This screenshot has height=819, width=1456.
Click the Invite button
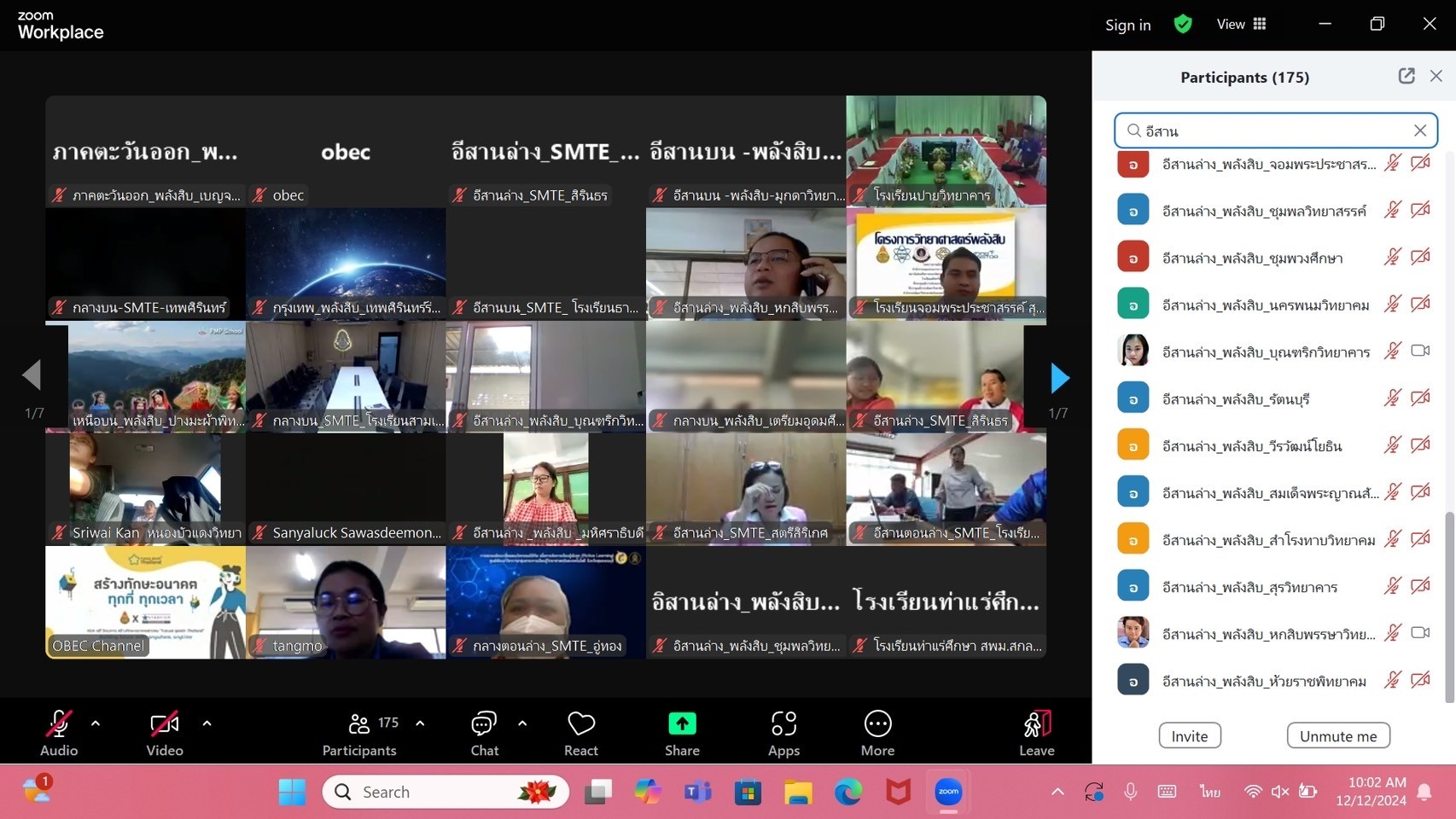pos(1189,735)
